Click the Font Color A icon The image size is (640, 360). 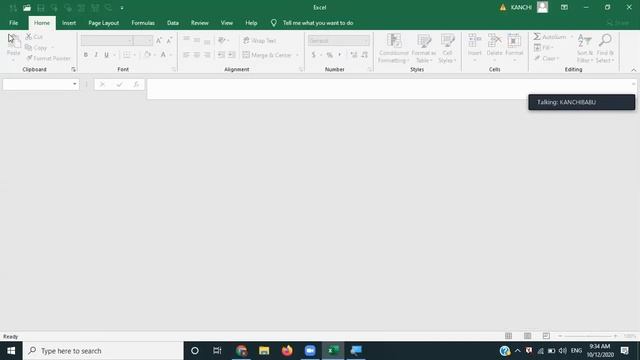point(163,55)
